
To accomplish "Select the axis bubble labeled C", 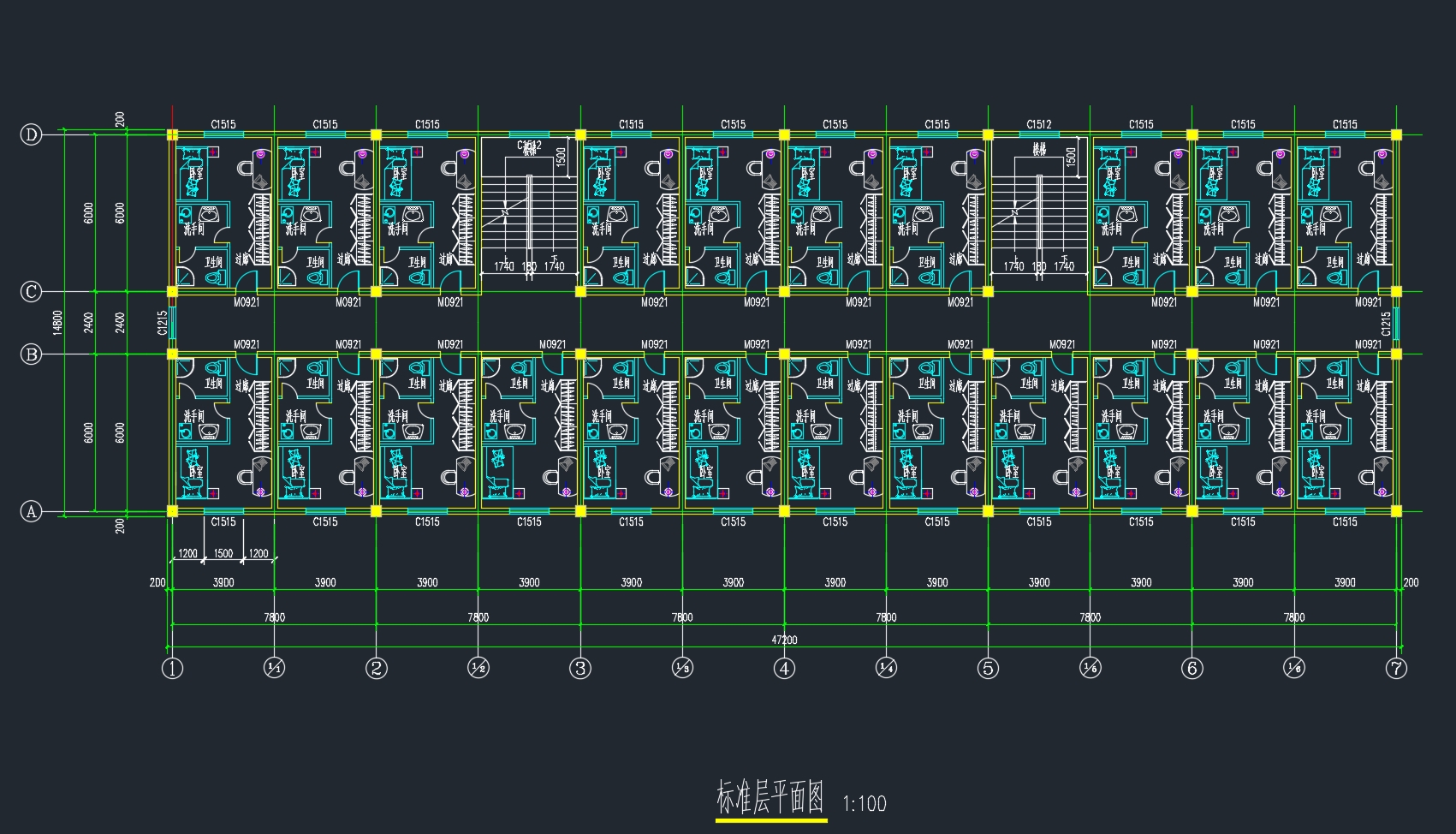I will (x=31, y=292).
